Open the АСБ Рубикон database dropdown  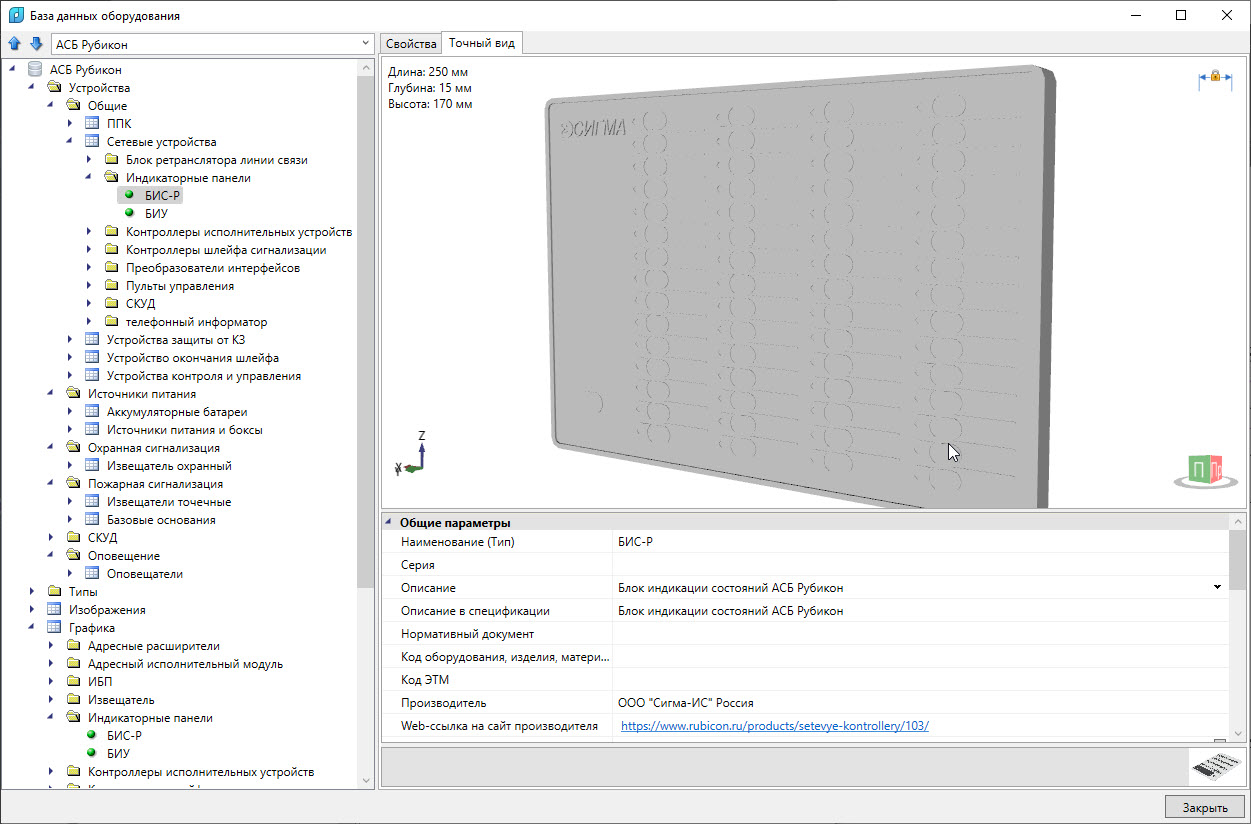(365, 44)
